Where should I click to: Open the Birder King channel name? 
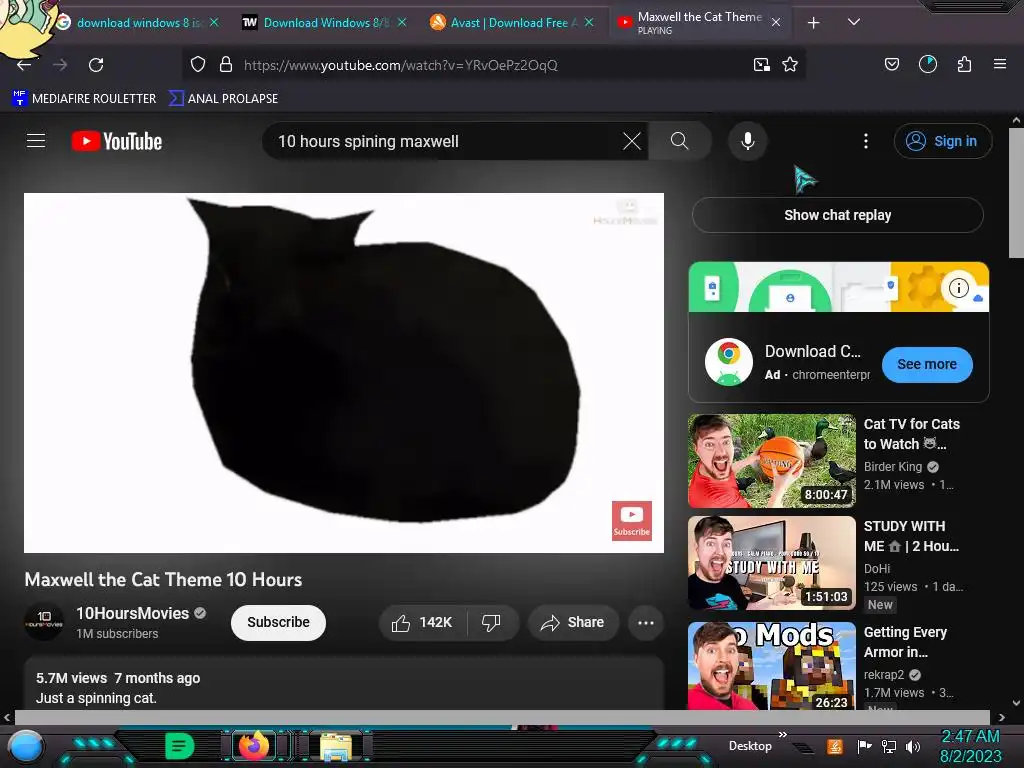coord(893,466)
